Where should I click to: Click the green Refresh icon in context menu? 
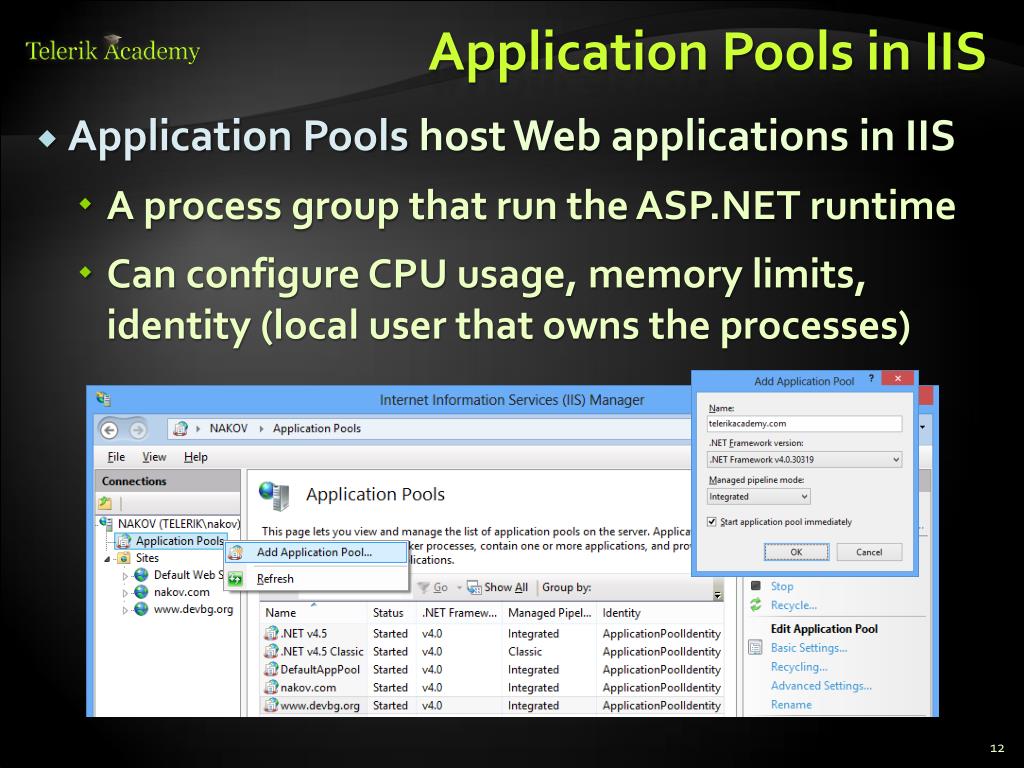click(235, 579)
